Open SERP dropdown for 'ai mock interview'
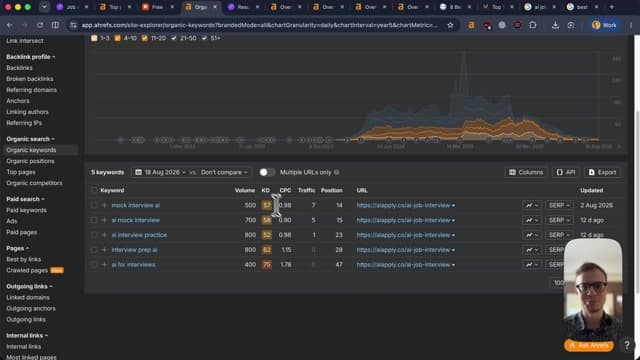 coord(558,220)
